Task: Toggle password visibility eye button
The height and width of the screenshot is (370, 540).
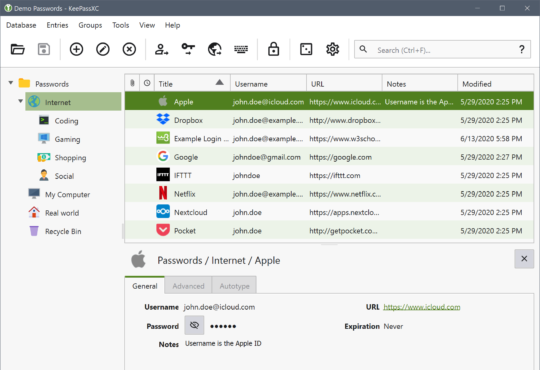Action: 194,325
